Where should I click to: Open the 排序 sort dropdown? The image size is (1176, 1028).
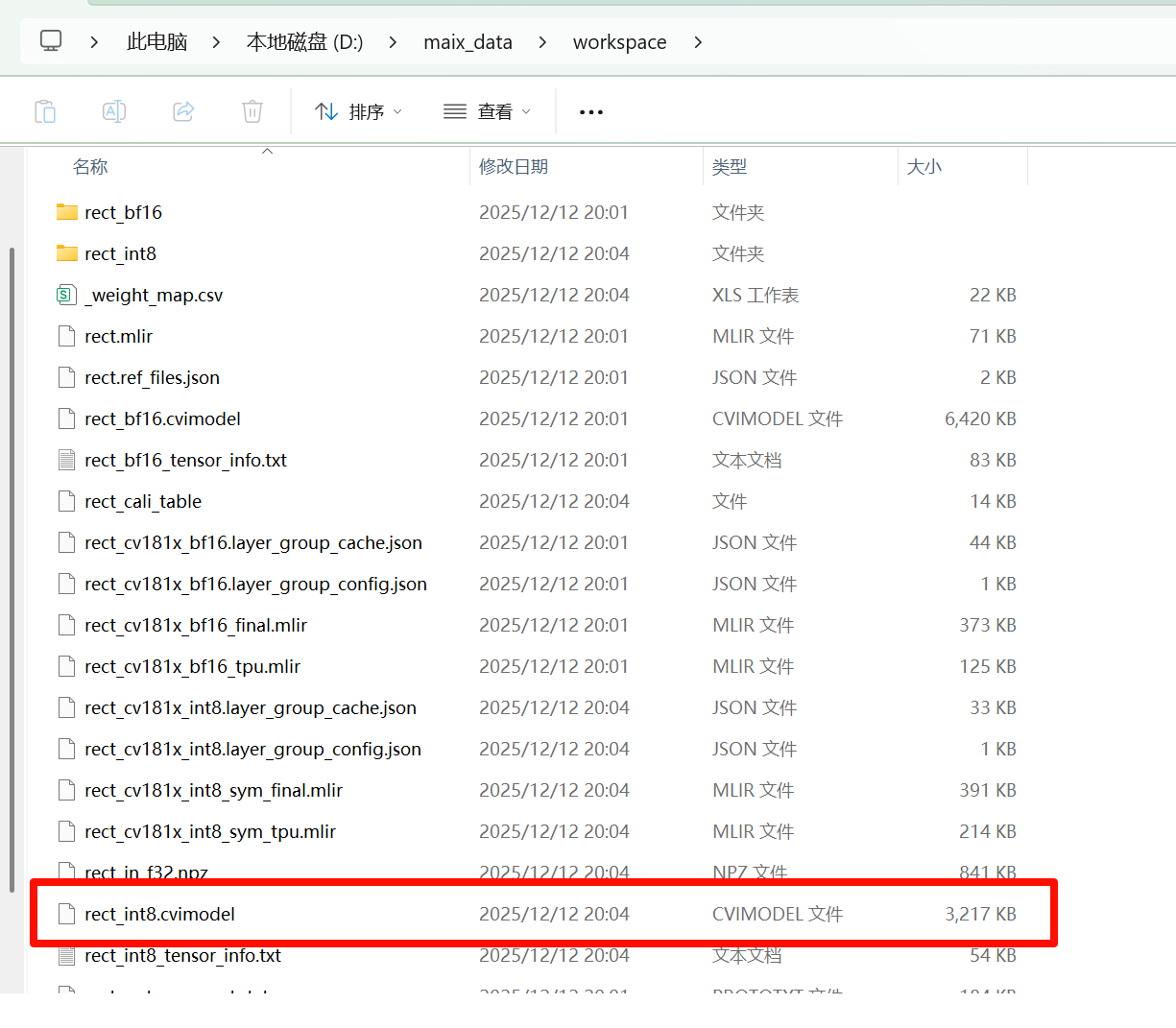click(x=359, y=112)
